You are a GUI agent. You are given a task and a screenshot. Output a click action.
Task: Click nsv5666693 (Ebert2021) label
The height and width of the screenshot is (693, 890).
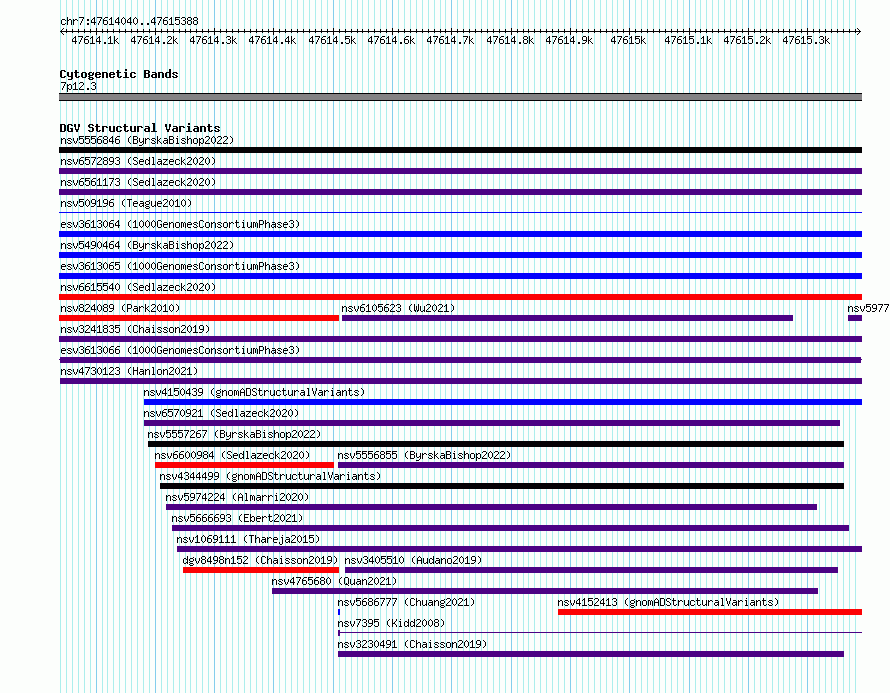coord(237,518)
